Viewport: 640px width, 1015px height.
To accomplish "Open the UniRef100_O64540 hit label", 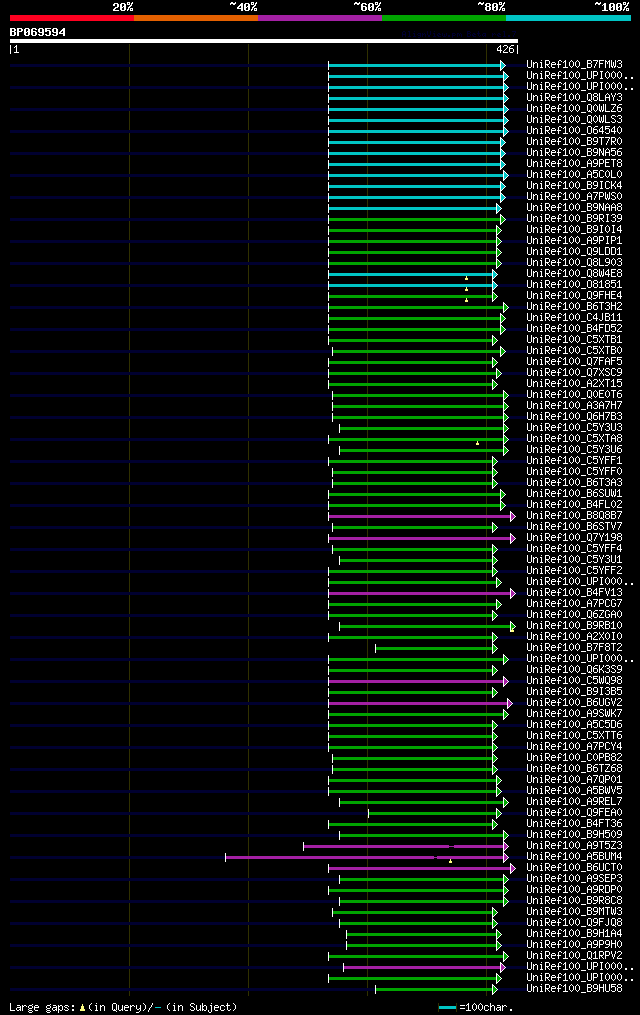I will point(574,131).
